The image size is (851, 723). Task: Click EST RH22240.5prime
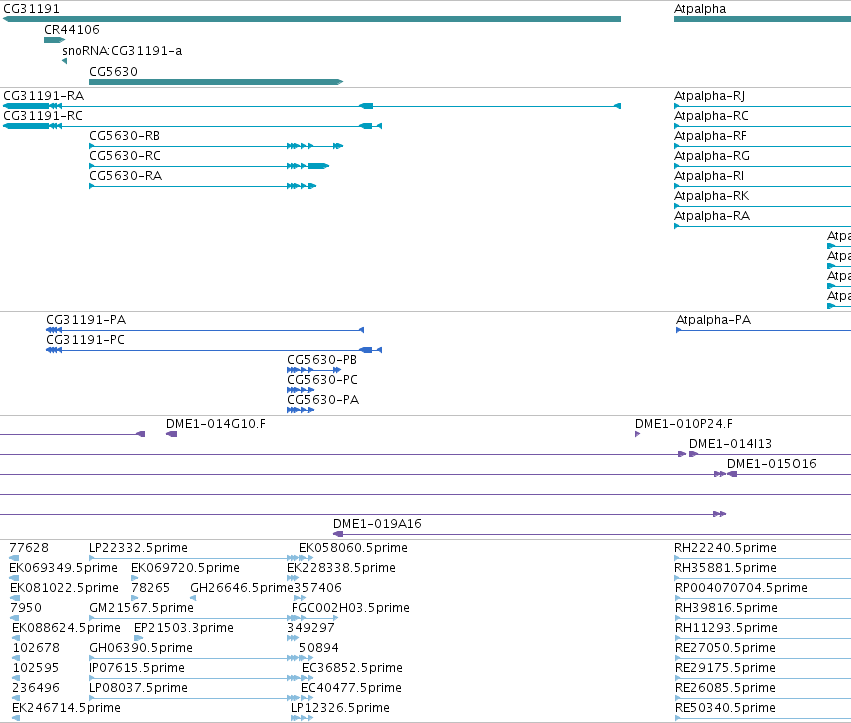coord(725,548)
